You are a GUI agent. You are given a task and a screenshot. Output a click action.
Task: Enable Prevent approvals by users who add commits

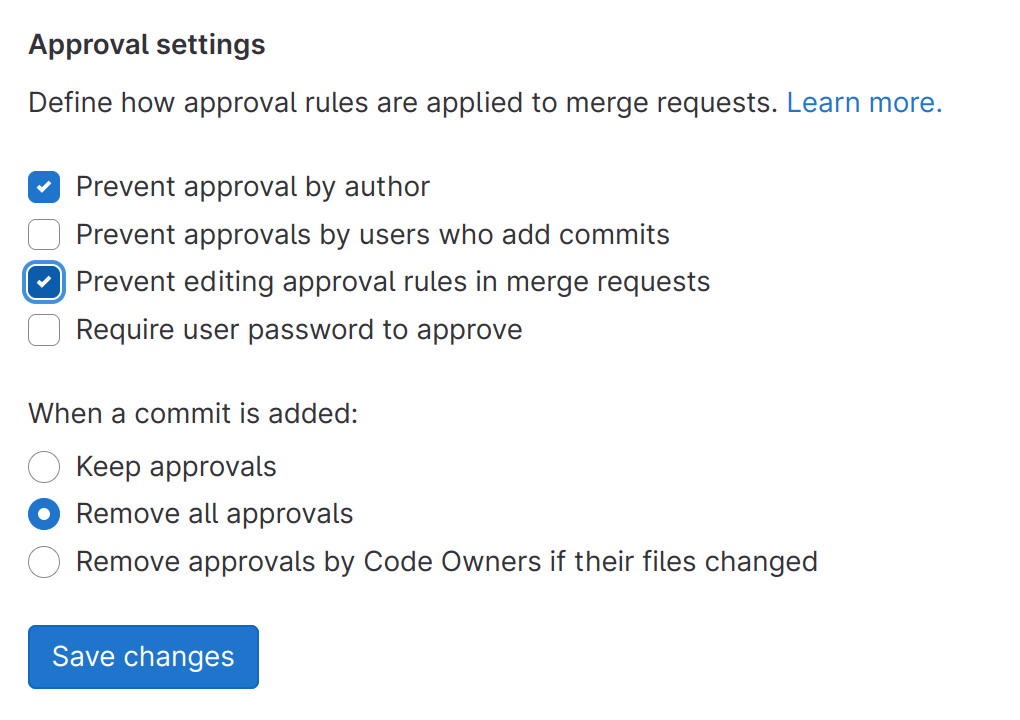point(44,235)
